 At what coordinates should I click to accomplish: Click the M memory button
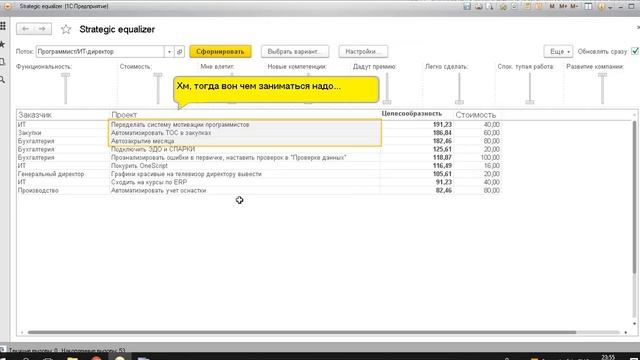tap(552, 7)
